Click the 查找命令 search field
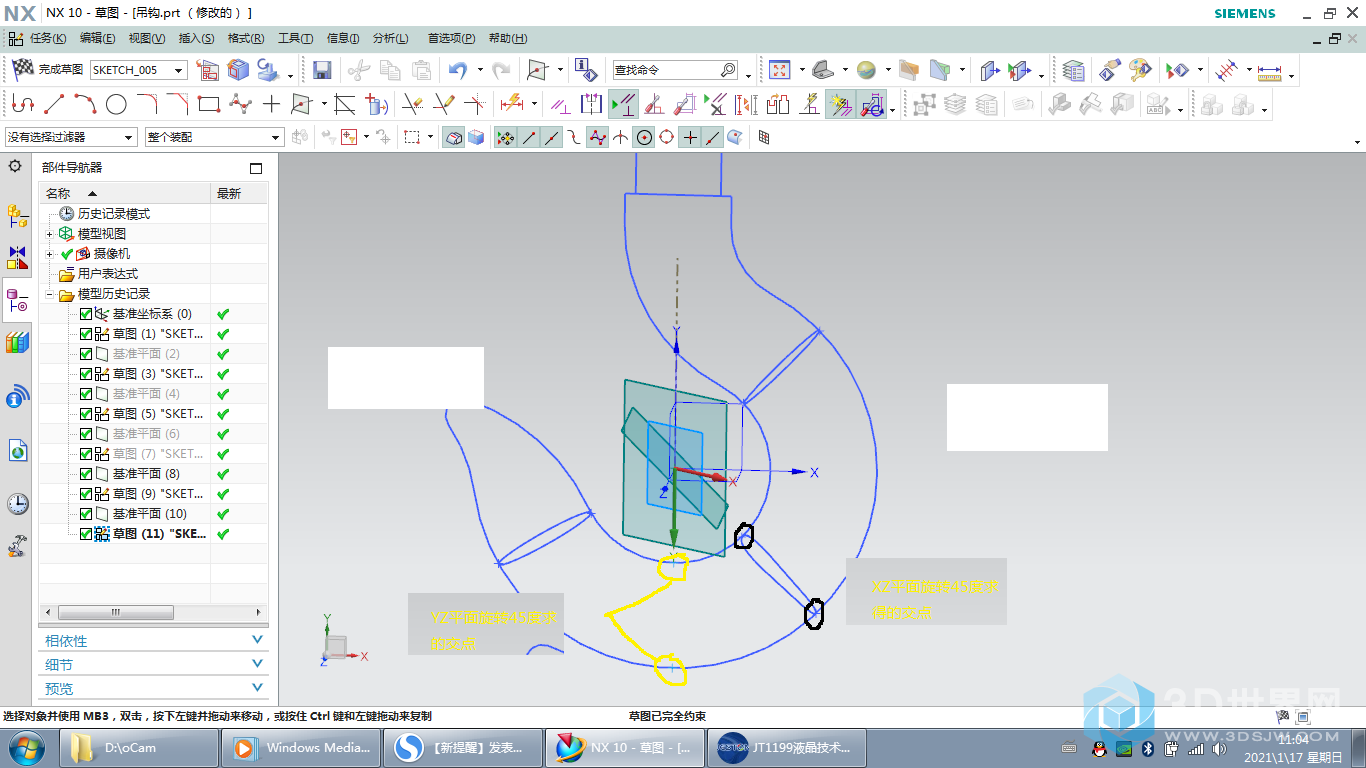This screenshot has height=768, width=1366. [676, 70]
